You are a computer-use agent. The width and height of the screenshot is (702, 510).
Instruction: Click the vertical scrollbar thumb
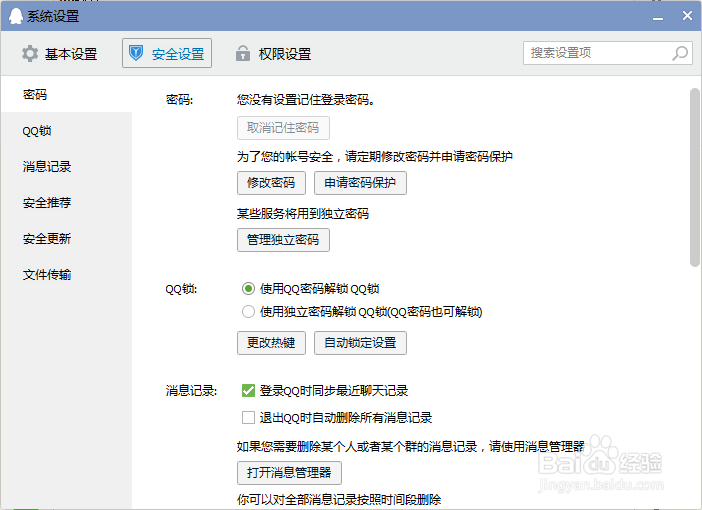click(695, 177)
